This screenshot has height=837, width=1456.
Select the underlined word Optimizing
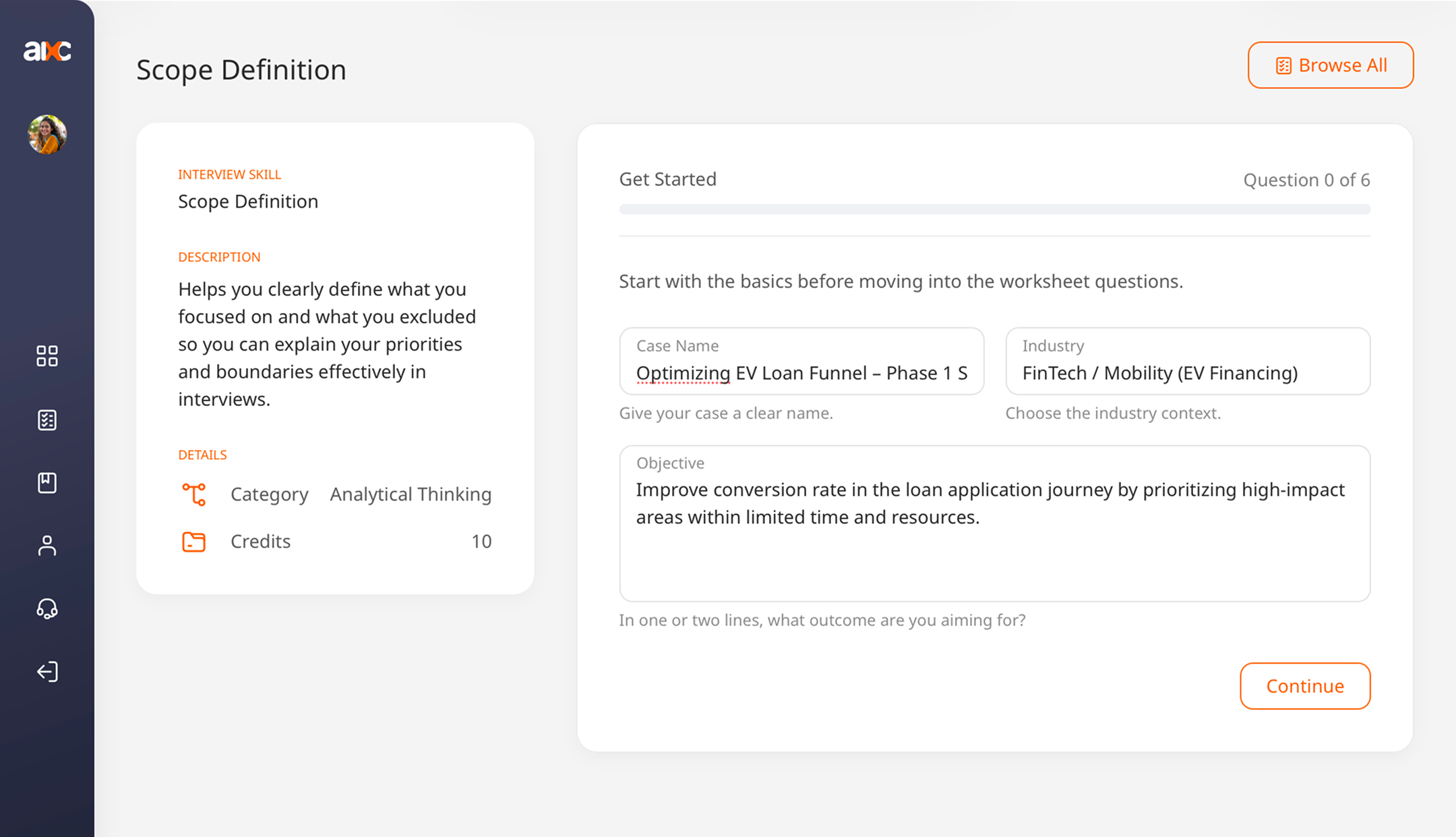(682, 373)
